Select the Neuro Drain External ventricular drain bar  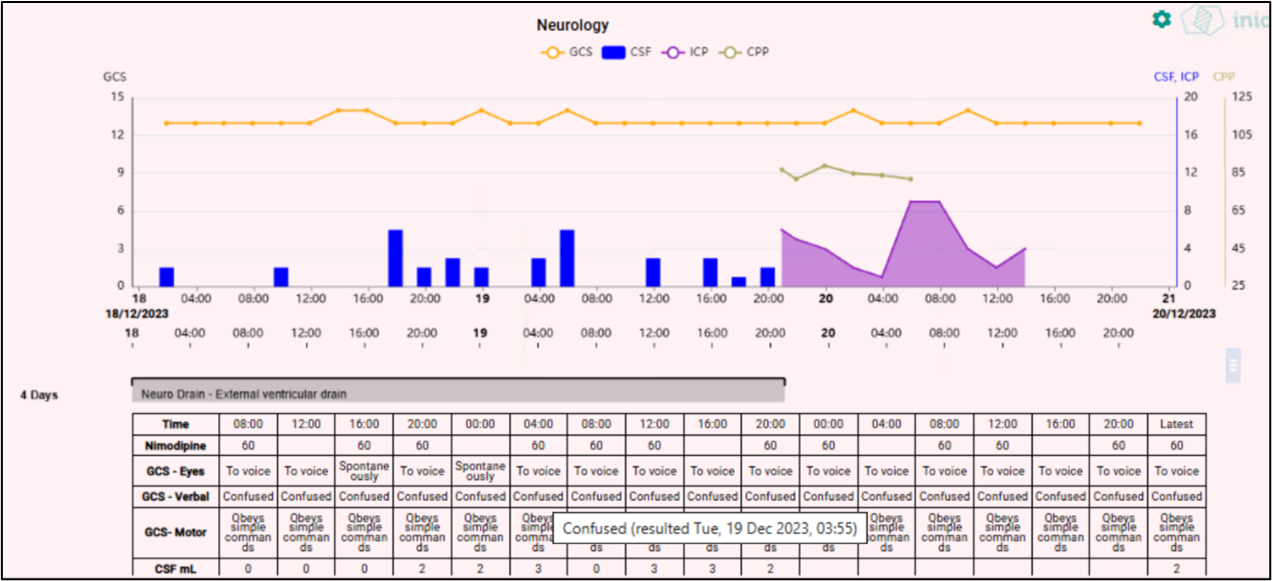(458, 394)
